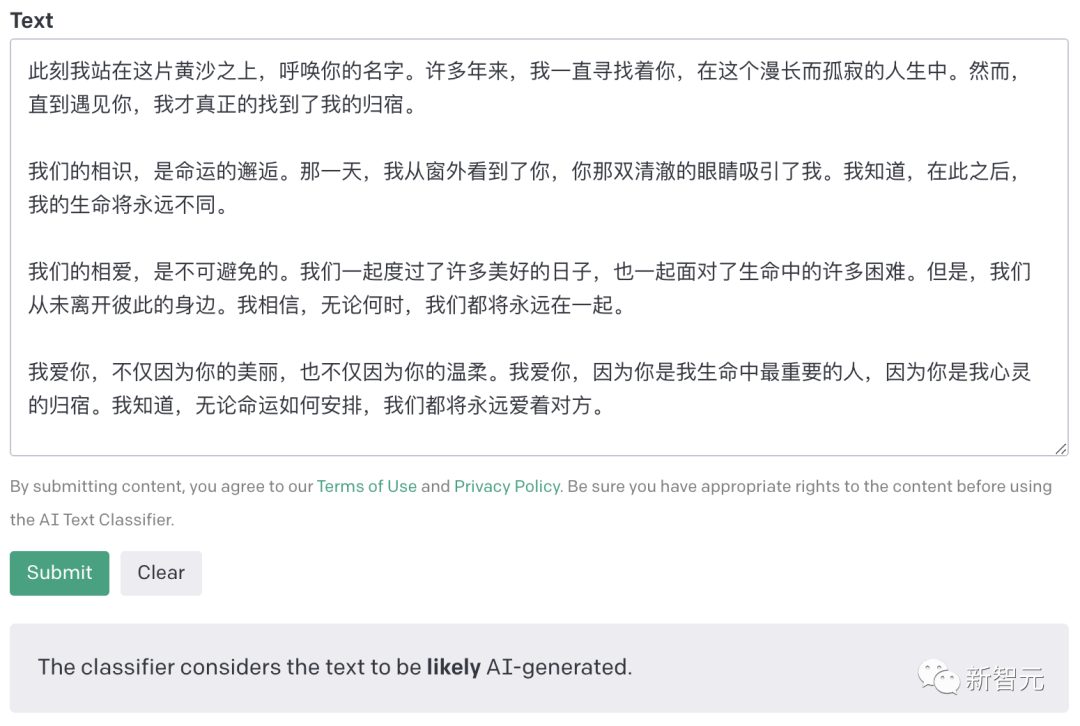Click the classifier result message box
The width and height of the screenshot is (1080, 726).
[540, 668]
